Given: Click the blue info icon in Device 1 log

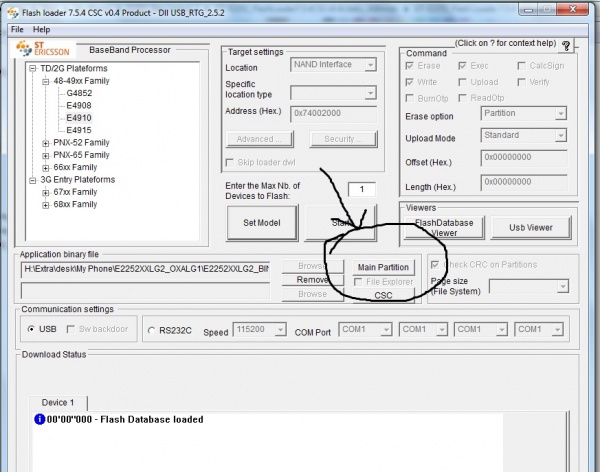Looking at the screenshot, I should (x=39, y=419).
